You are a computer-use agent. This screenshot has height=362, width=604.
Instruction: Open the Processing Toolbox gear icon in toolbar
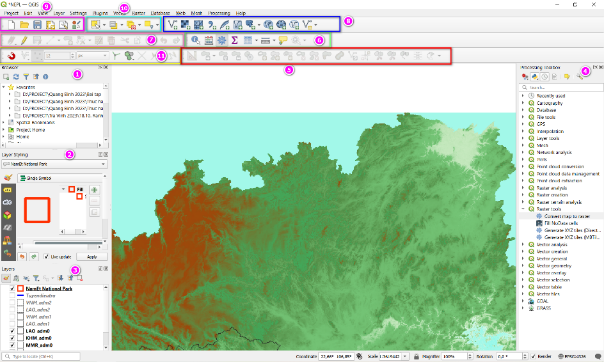point(221,40)
